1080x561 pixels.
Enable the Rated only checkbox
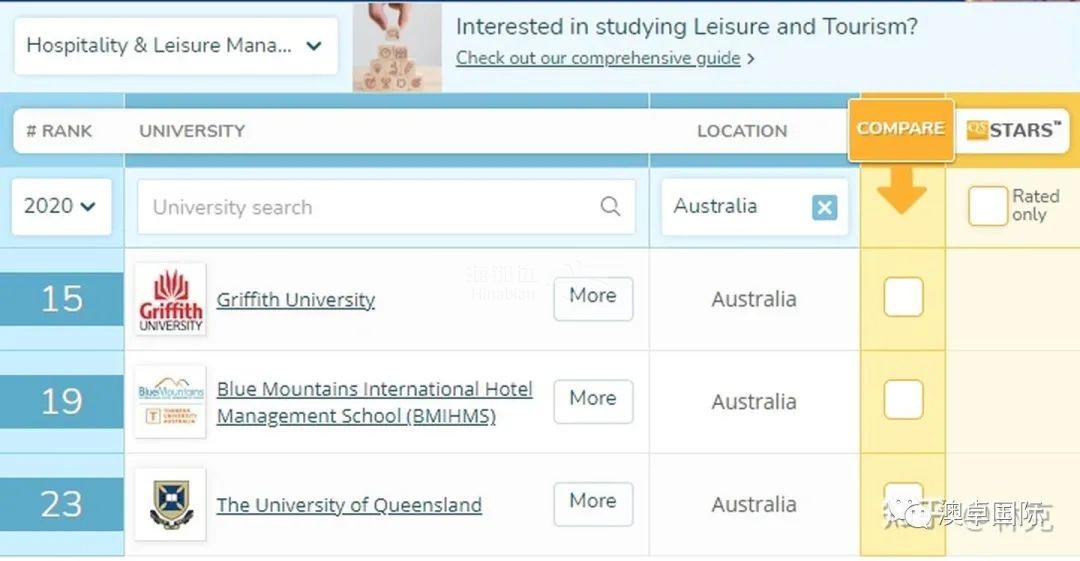tap(987, 206)
